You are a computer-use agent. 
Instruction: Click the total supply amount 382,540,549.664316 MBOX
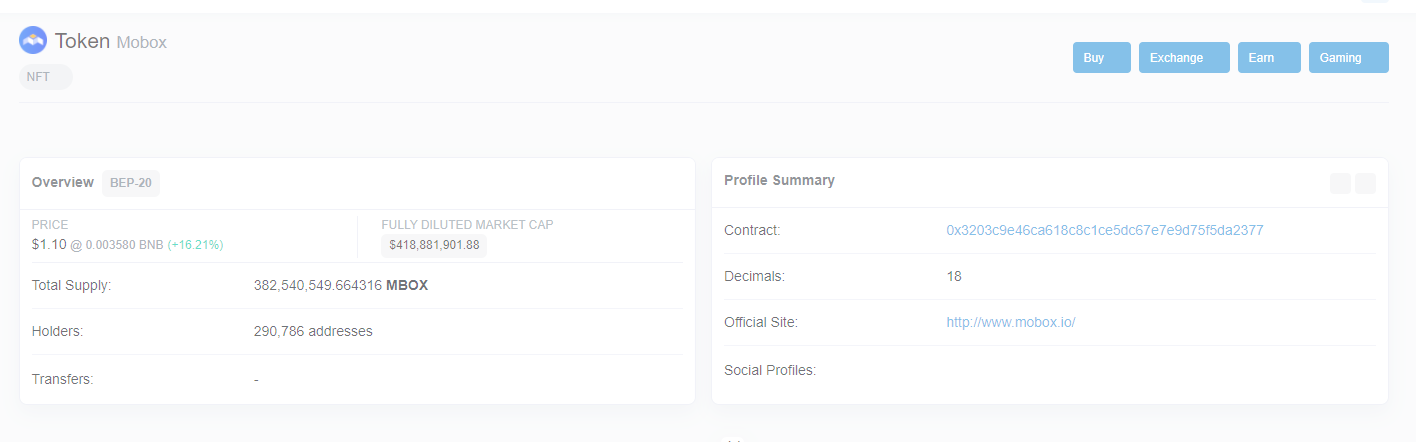(340, 285)
